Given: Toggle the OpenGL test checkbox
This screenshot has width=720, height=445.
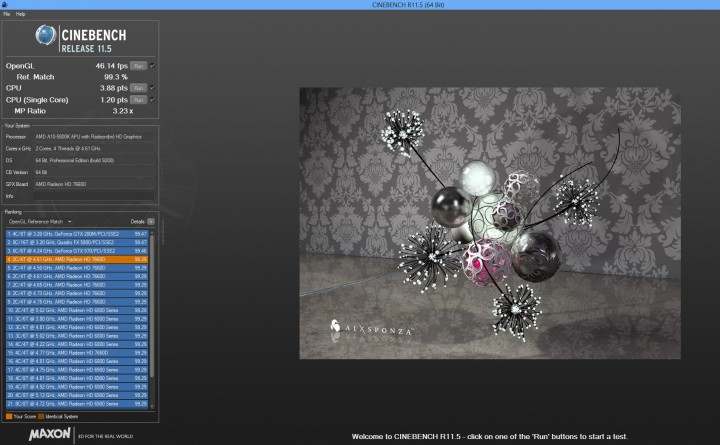Looking at the screenshot, I should (152, 66).
